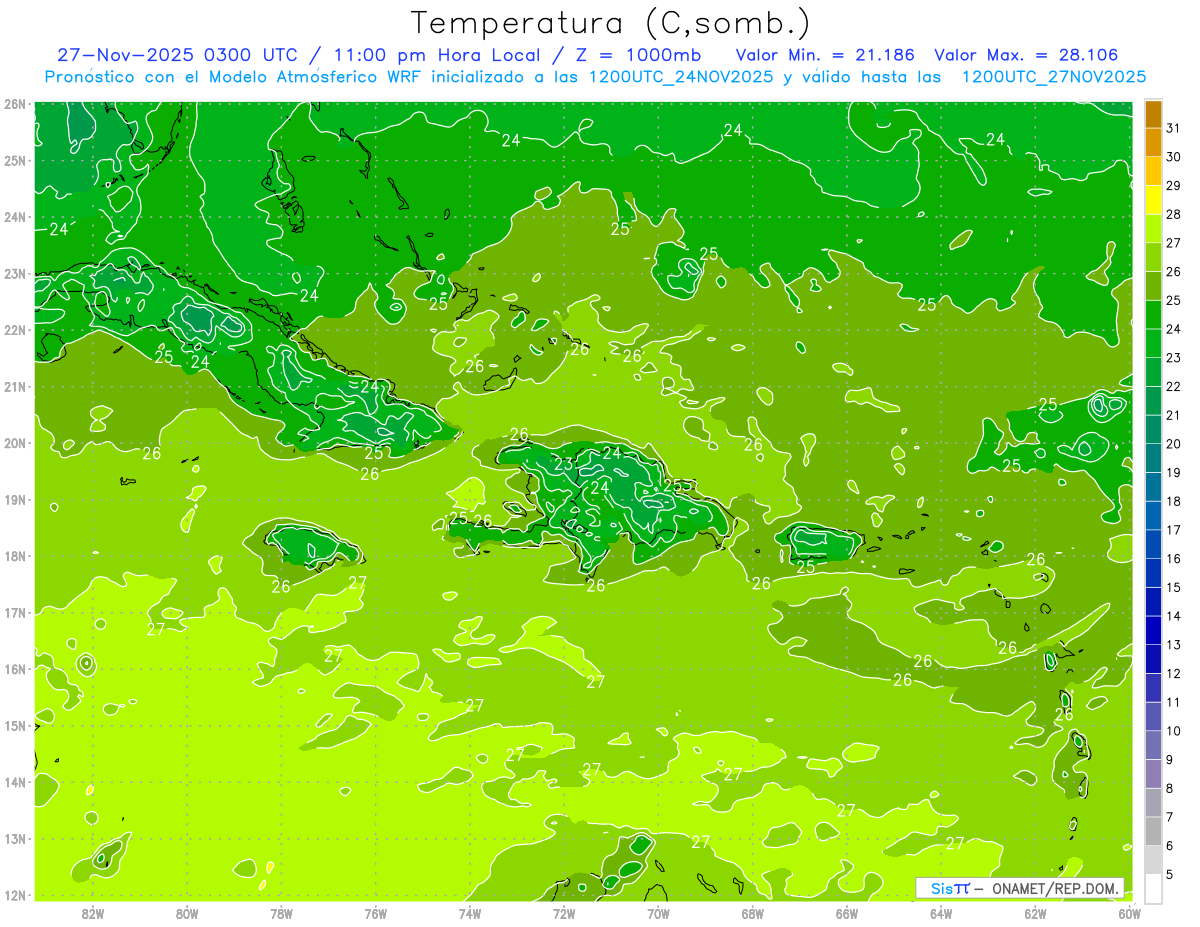Click the 82W longitude axis label
This screenshot has width=1200, height=927.
pos(93,913)
